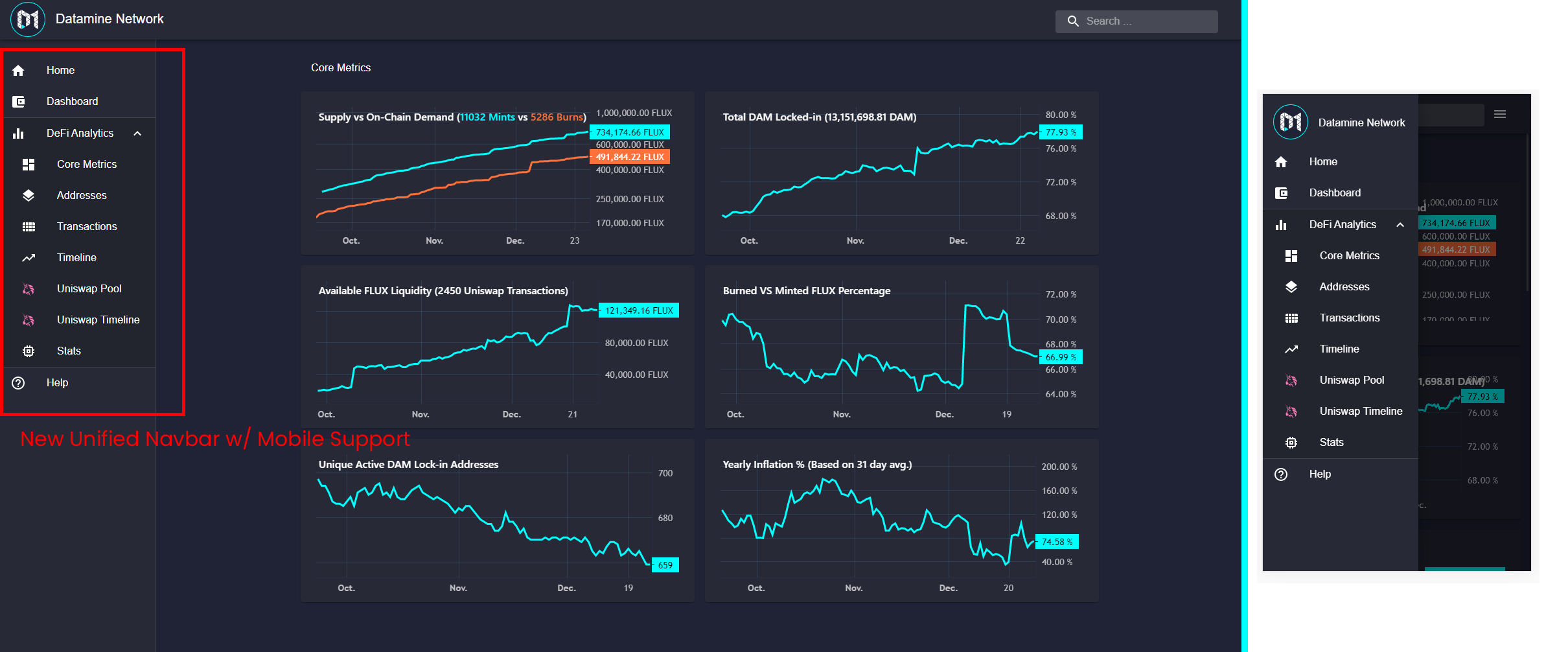The height and width of the screenshot is (652, 1568).
Task: Click the Dashboard wallet icon in the mobile drawer
Action: [1281, 193]
